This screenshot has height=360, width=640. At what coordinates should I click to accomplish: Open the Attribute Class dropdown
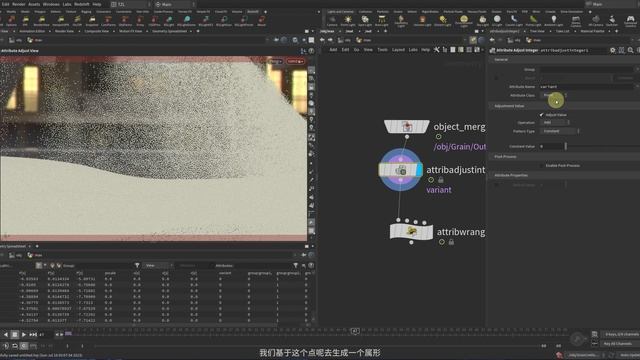coord(553,95)
